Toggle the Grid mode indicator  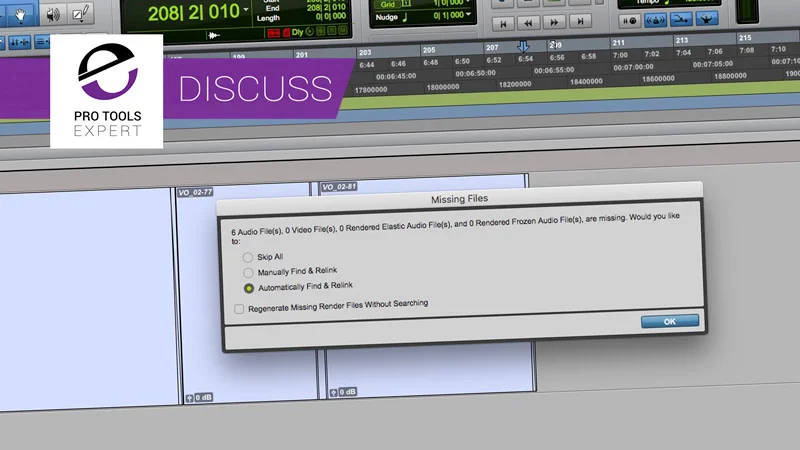388,4
